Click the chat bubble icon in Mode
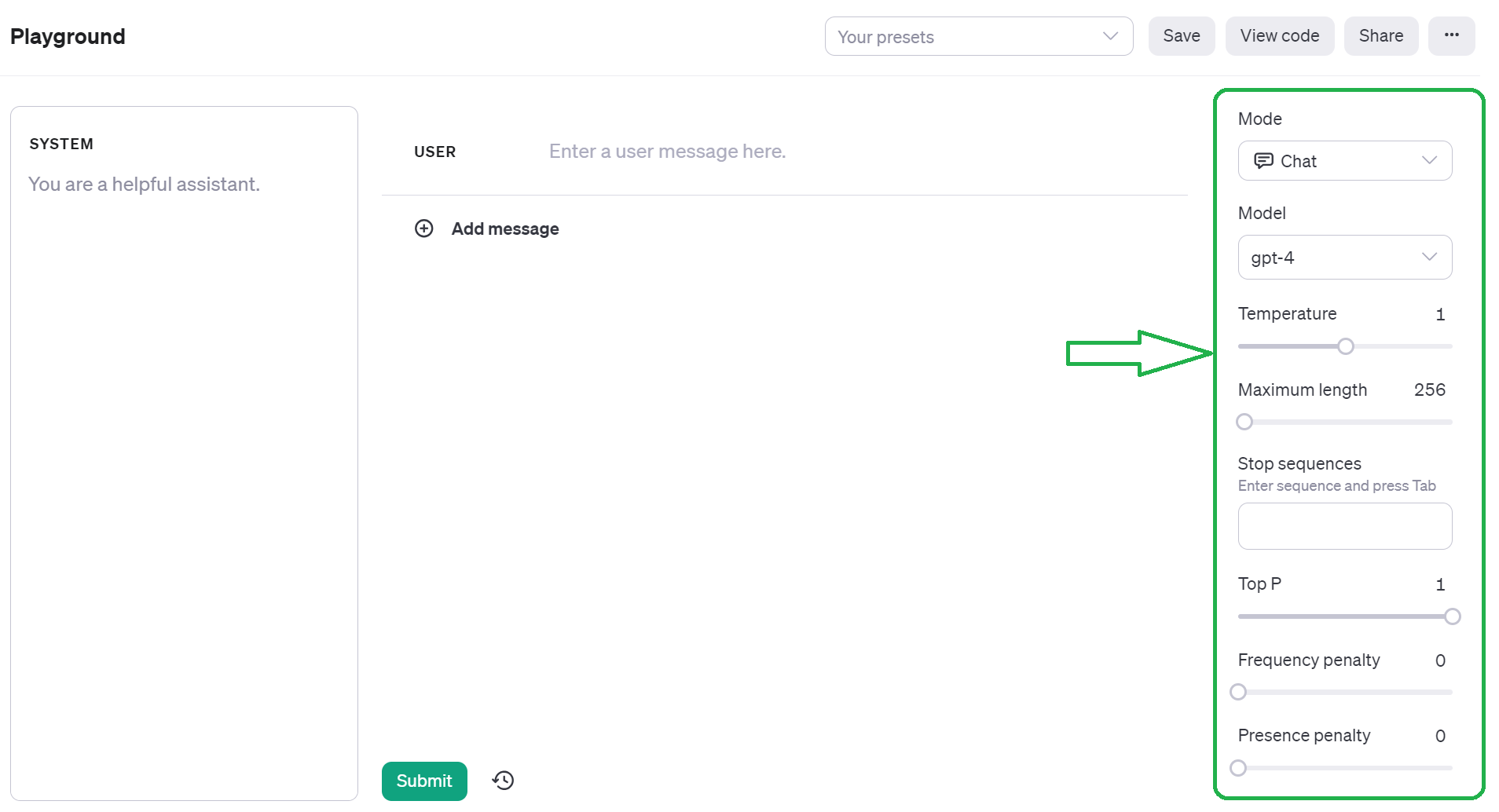Screen dimensions: 1499x812 click(1263, 161)
